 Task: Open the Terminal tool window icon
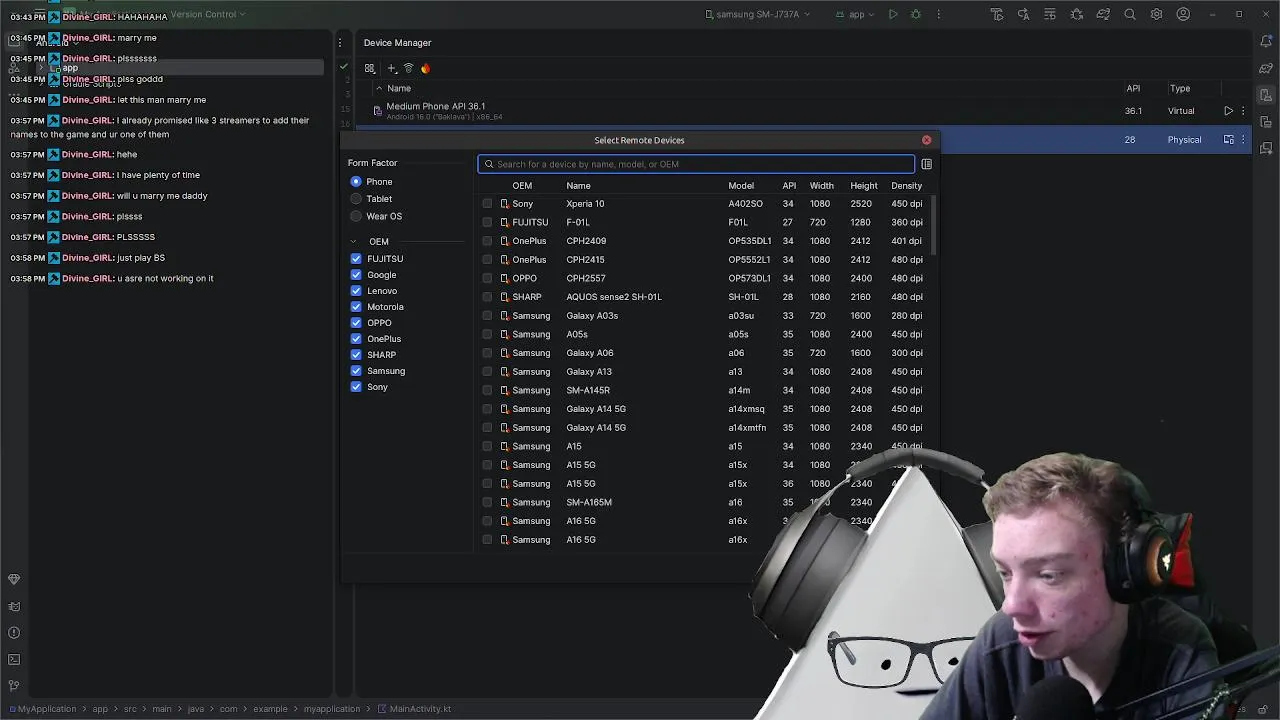point(14,659)
